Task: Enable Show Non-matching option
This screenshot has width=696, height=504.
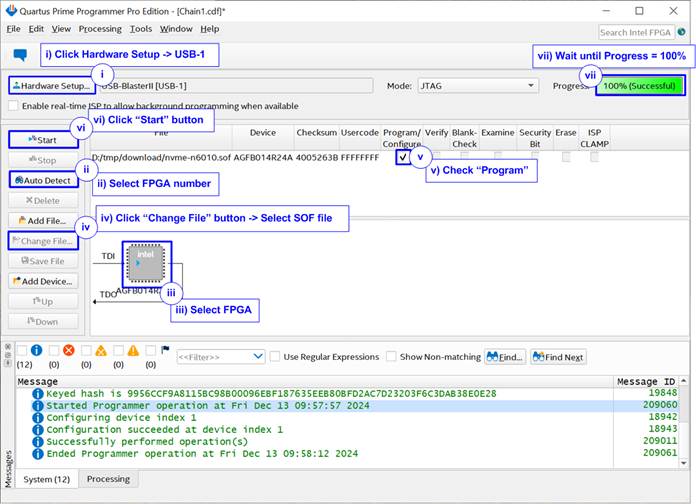Action: [x=391, y=357]
